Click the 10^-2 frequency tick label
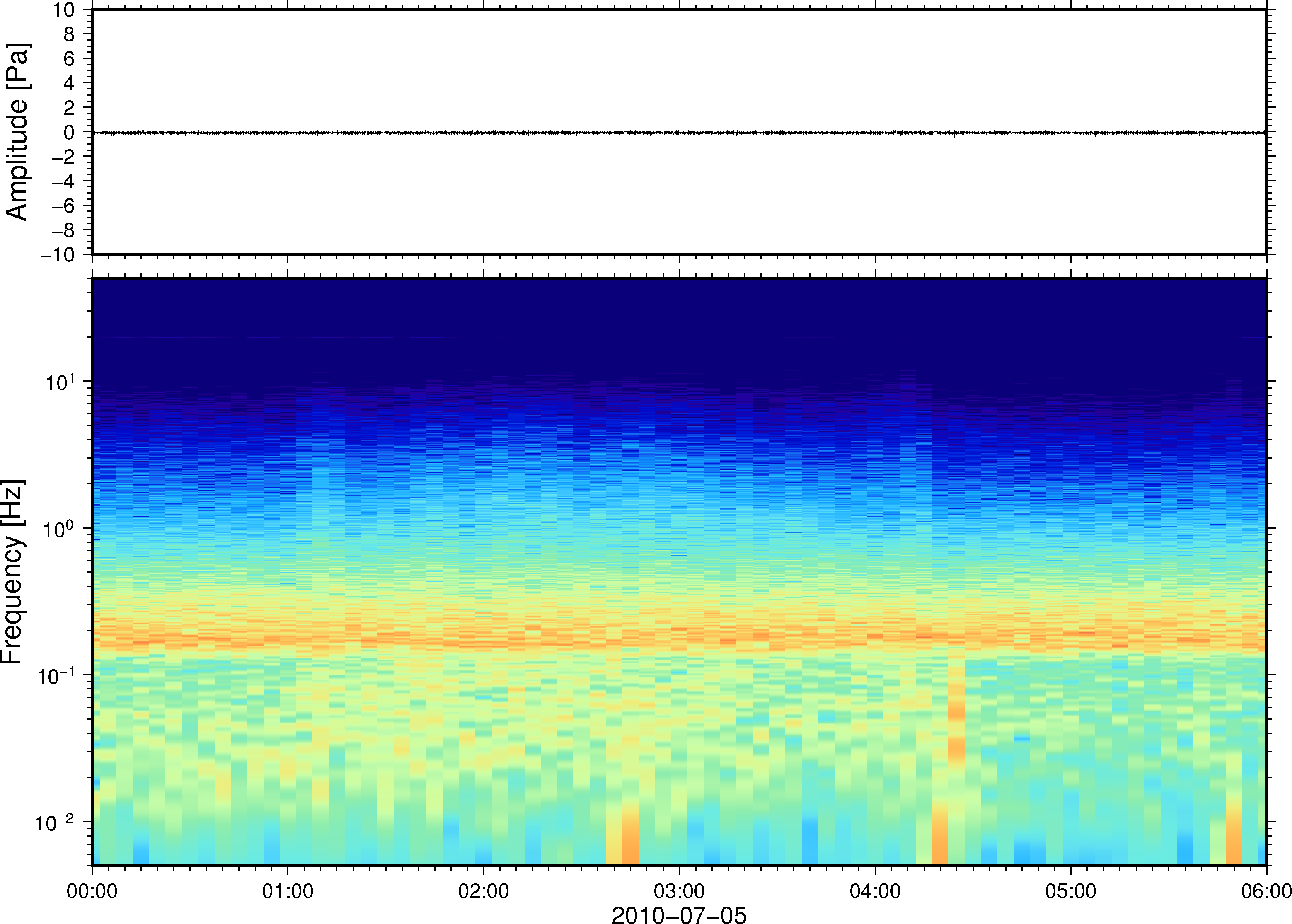Viewport: 1292px width, 924px height. point(55,823)
